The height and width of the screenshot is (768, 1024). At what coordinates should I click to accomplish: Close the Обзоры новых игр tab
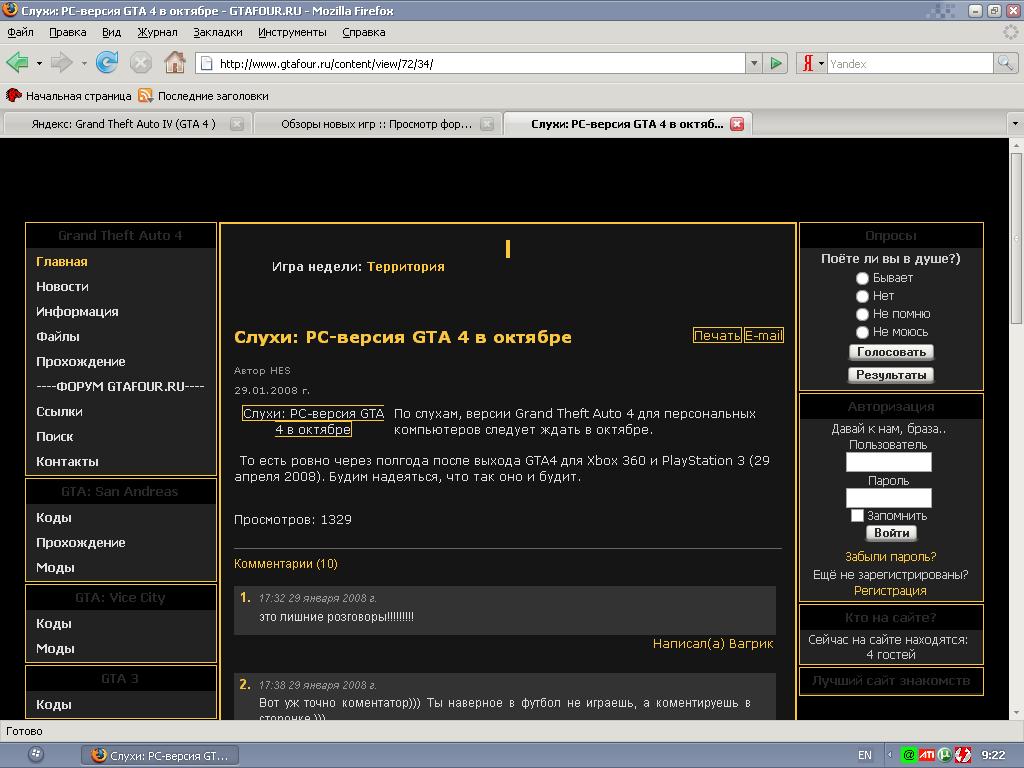coord(487,124)
